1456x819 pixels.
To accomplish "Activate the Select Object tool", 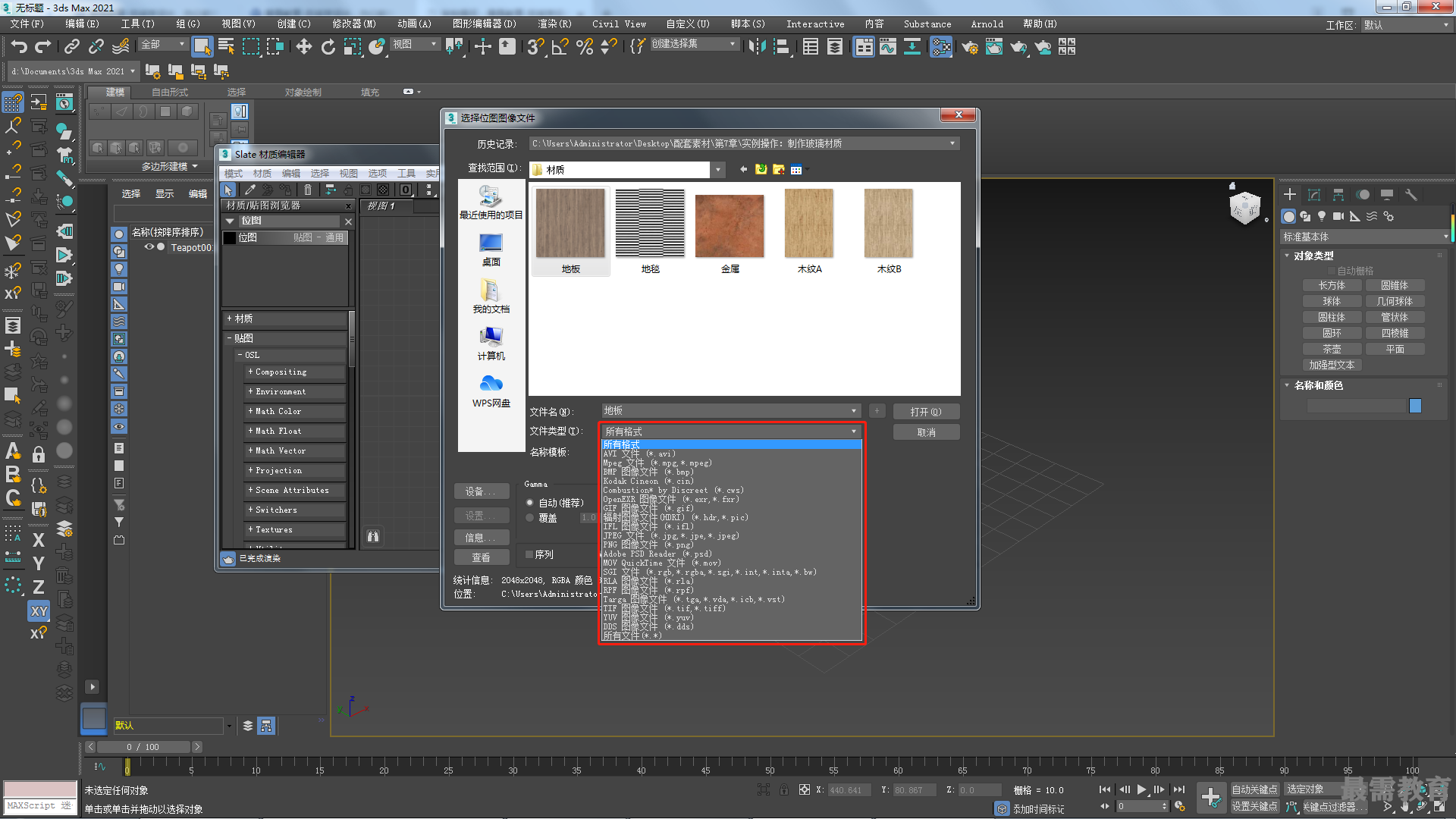I will click(202, 47).
